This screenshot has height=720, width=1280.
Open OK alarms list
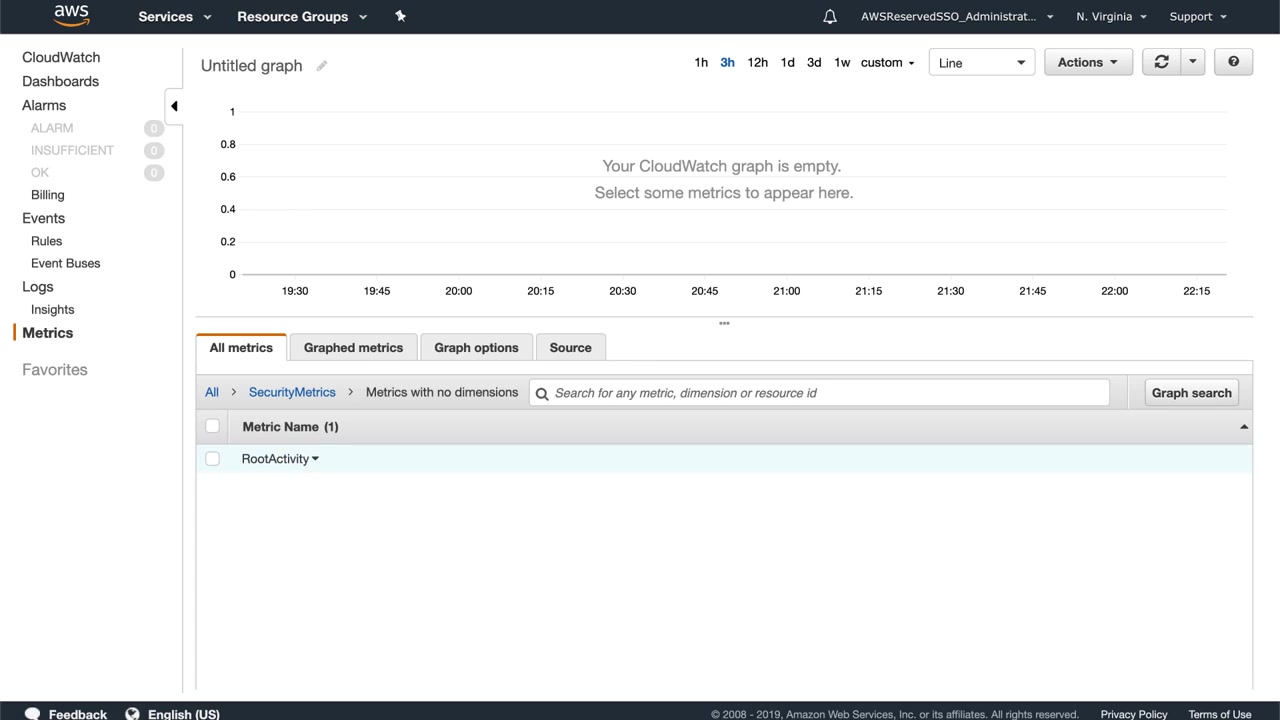tap(40, 172)
